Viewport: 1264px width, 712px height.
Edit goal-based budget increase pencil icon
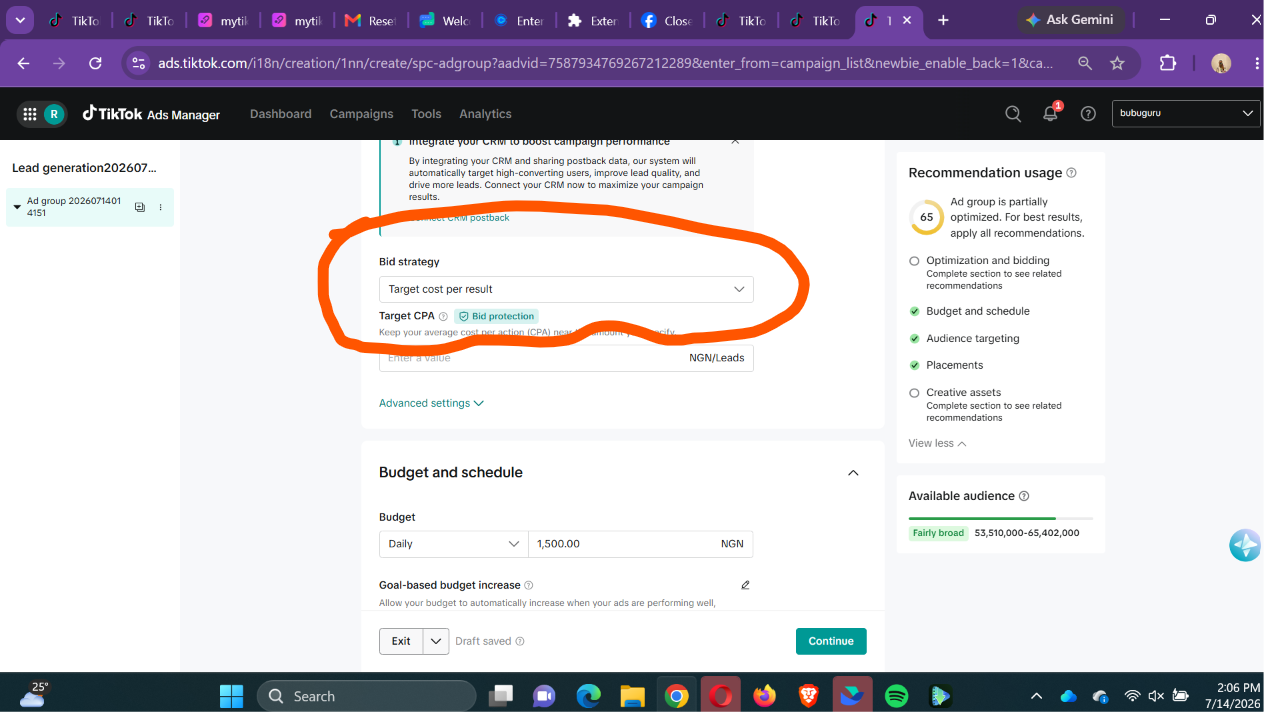tap(745, 585)
